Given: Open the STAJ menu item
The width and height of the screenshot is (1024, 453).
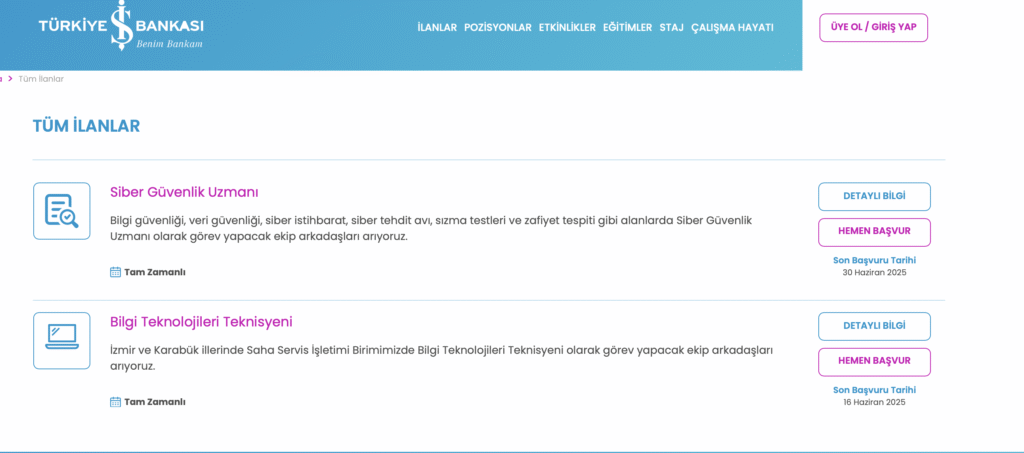Looking at the screenshot, I should coord(671,28).
